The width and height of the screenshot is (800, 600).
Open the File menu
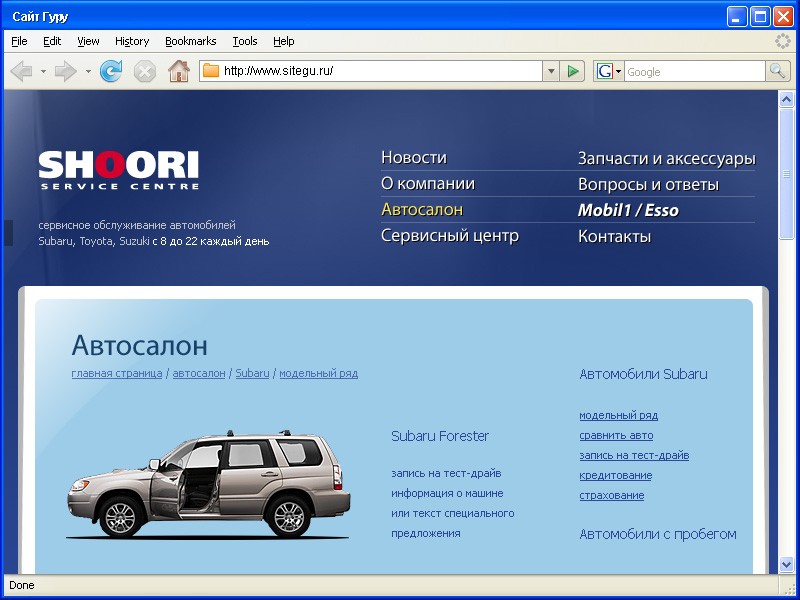point(19,41)
